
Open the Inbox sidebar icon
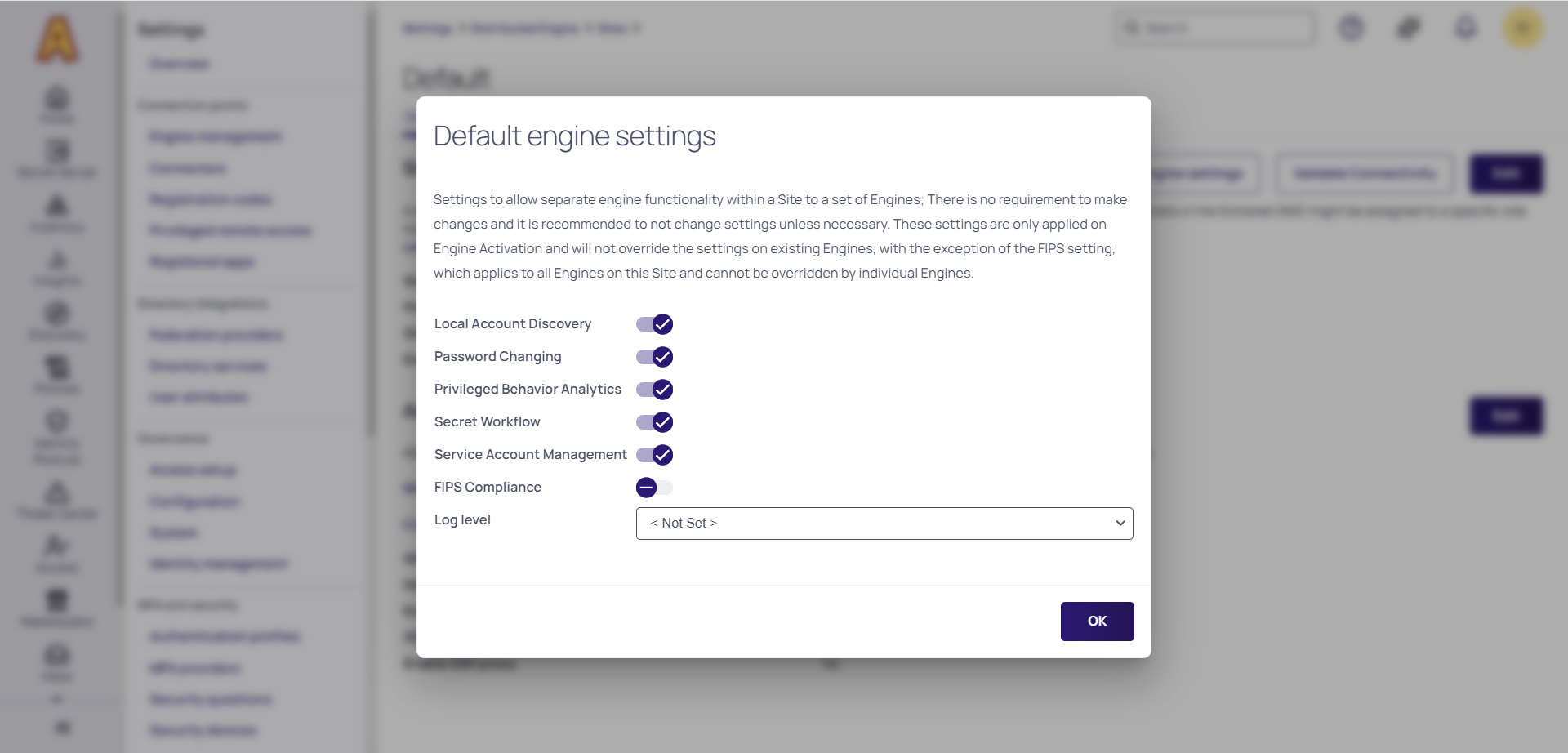57,662
